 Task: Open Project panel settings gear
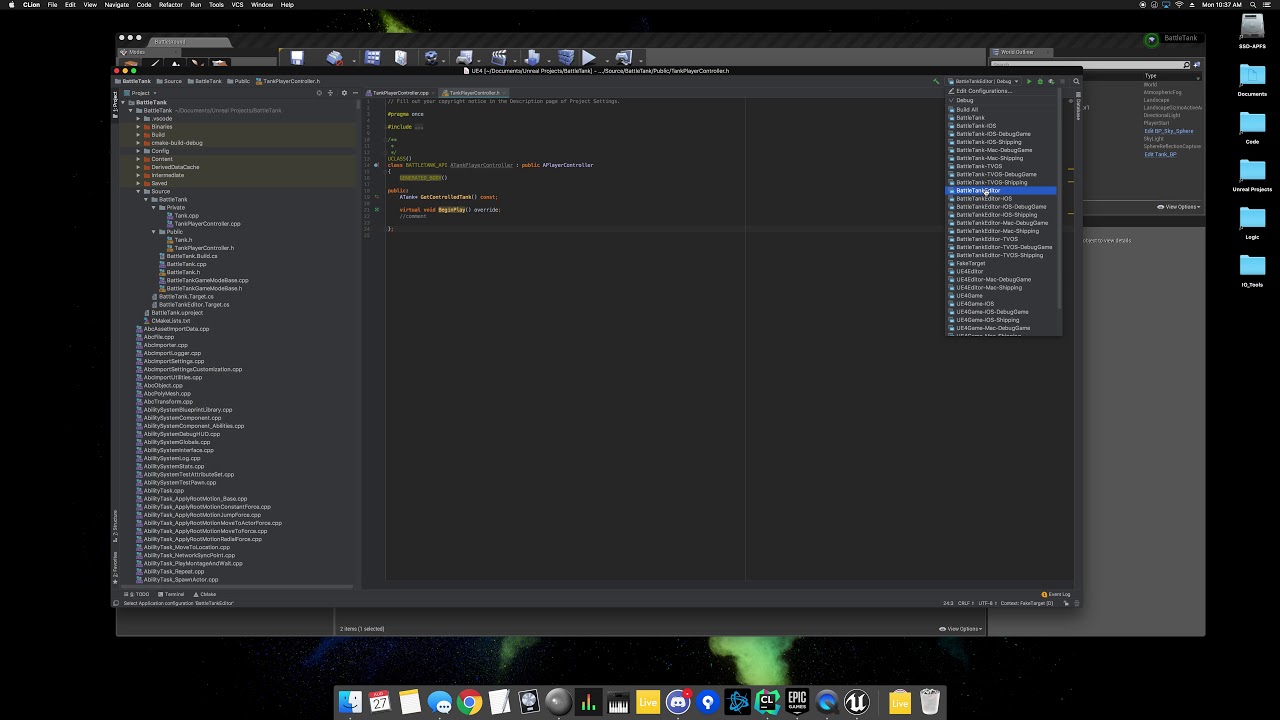[344, 93]
